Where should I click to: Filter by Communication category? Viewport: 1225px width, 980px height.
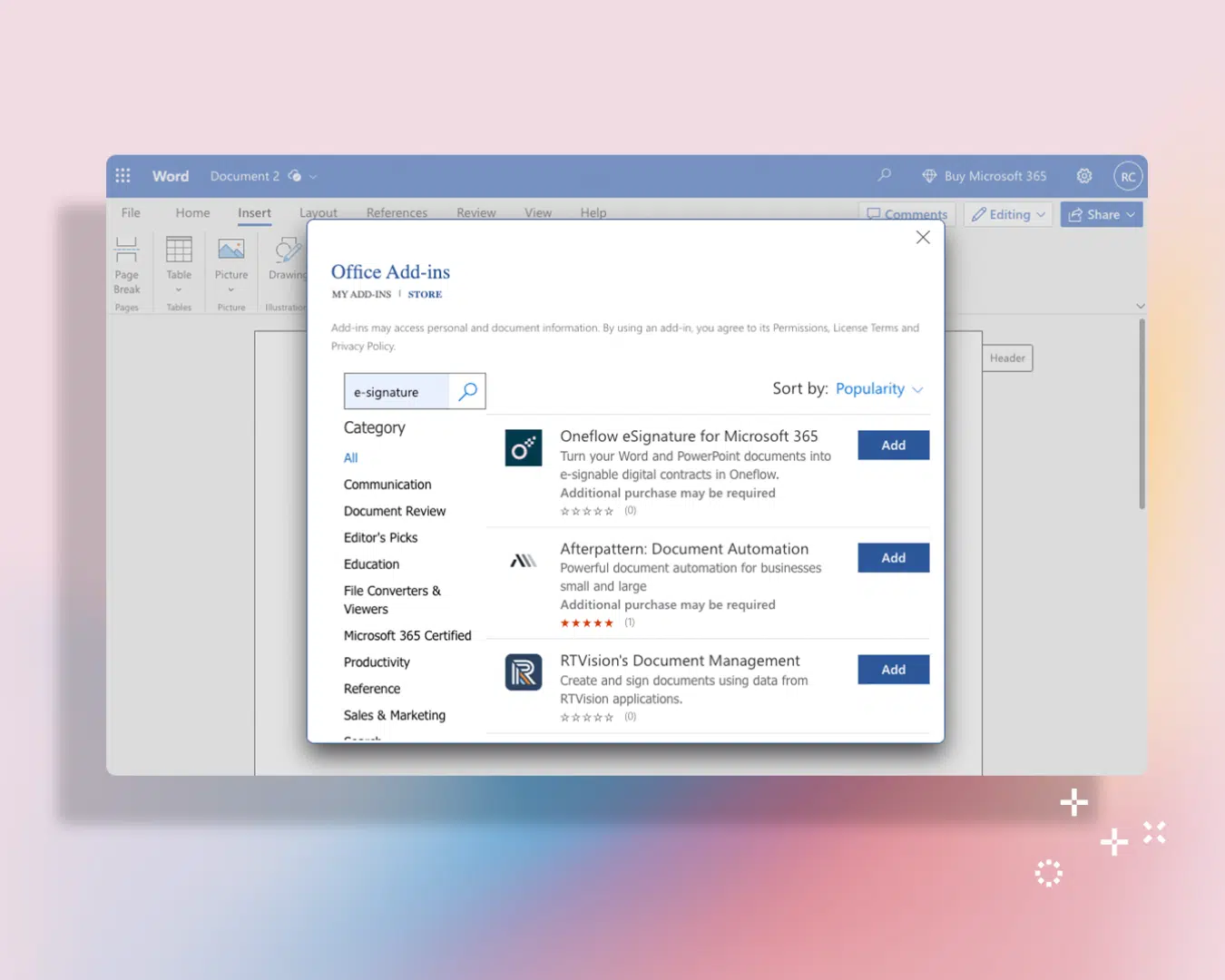tap(387, 485)
